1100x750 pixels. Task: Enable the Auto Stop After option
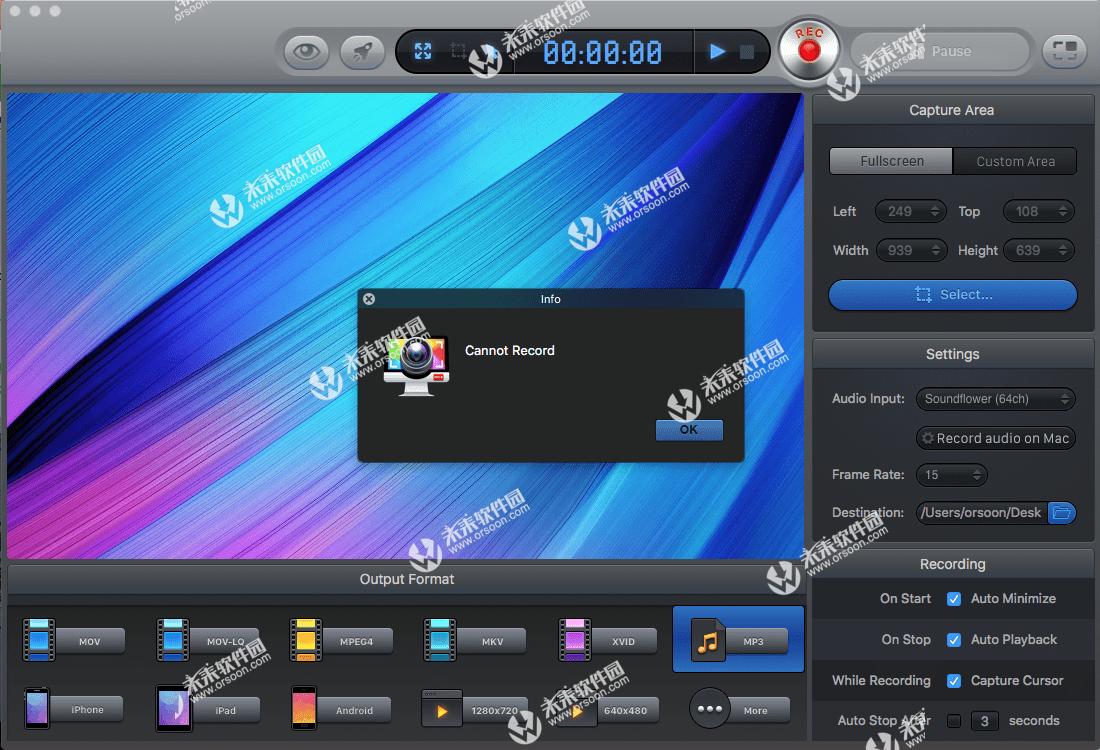click(956, 720)
